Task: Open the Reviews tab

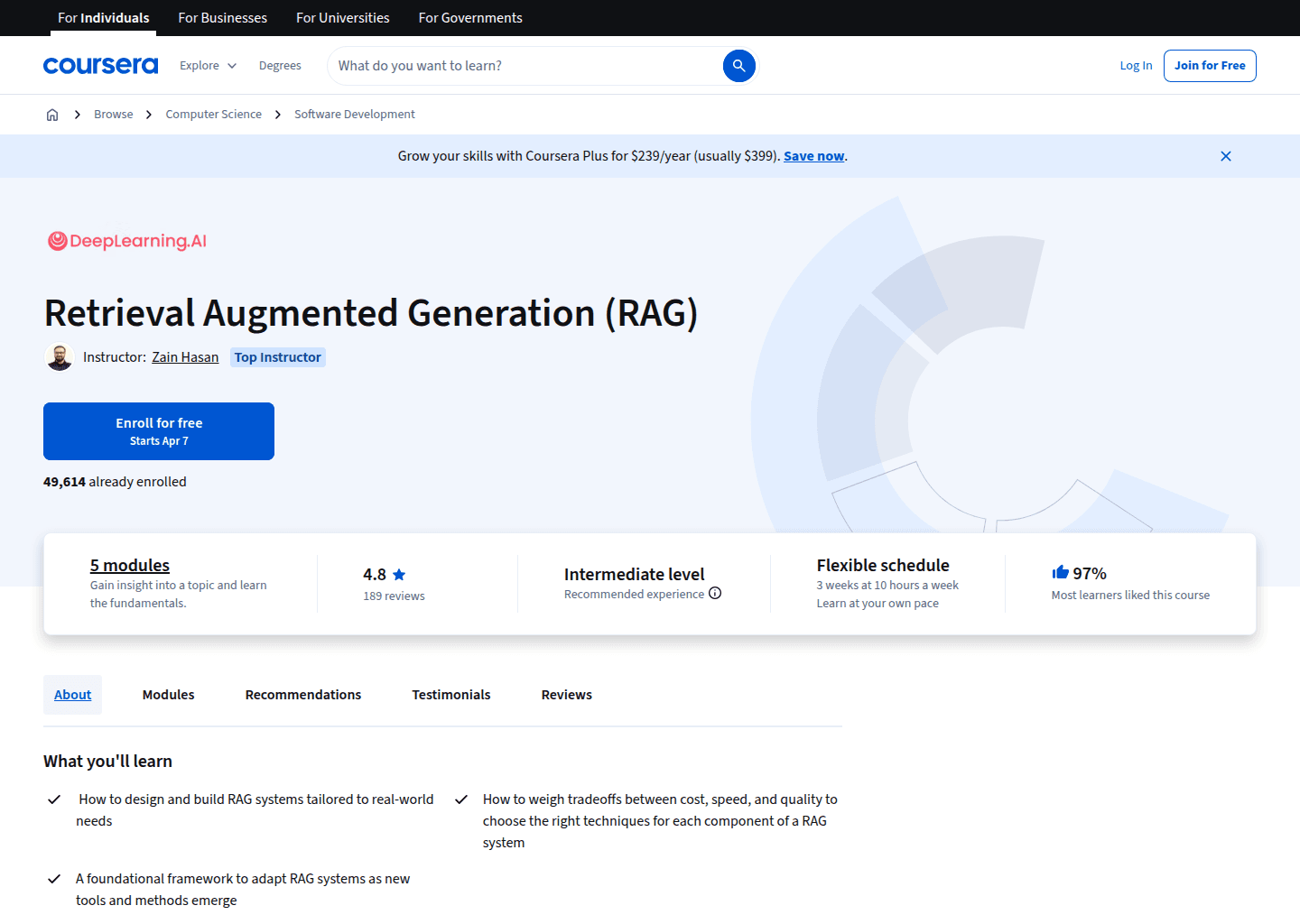Action: tap(566, 694)
